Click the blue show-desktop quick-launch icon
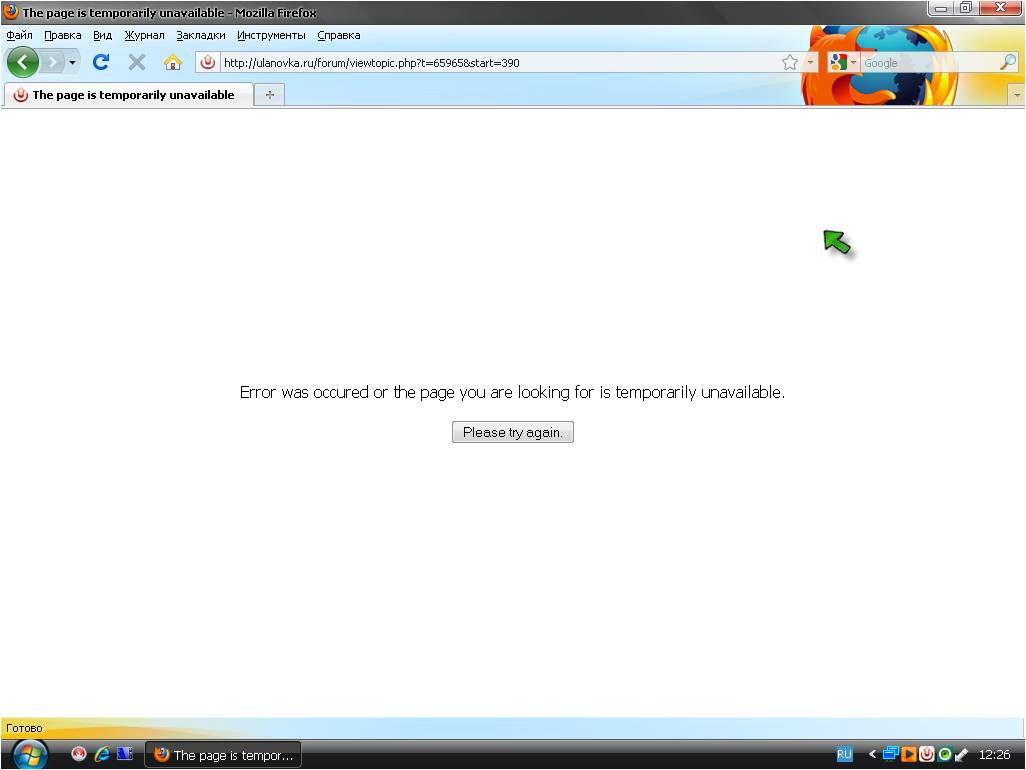 [x=125, y=754]
